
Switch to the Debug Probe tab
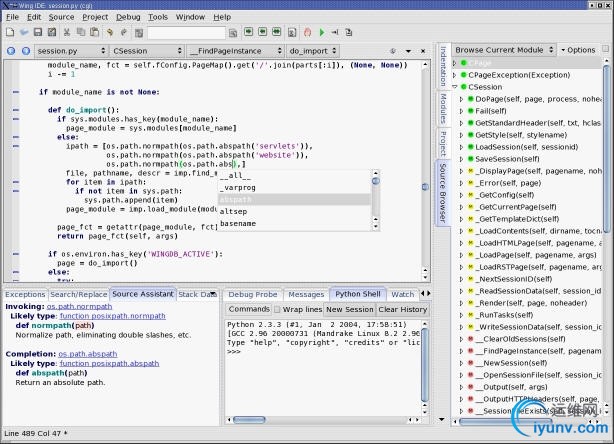pyautogui.click(x=252, y=294)
